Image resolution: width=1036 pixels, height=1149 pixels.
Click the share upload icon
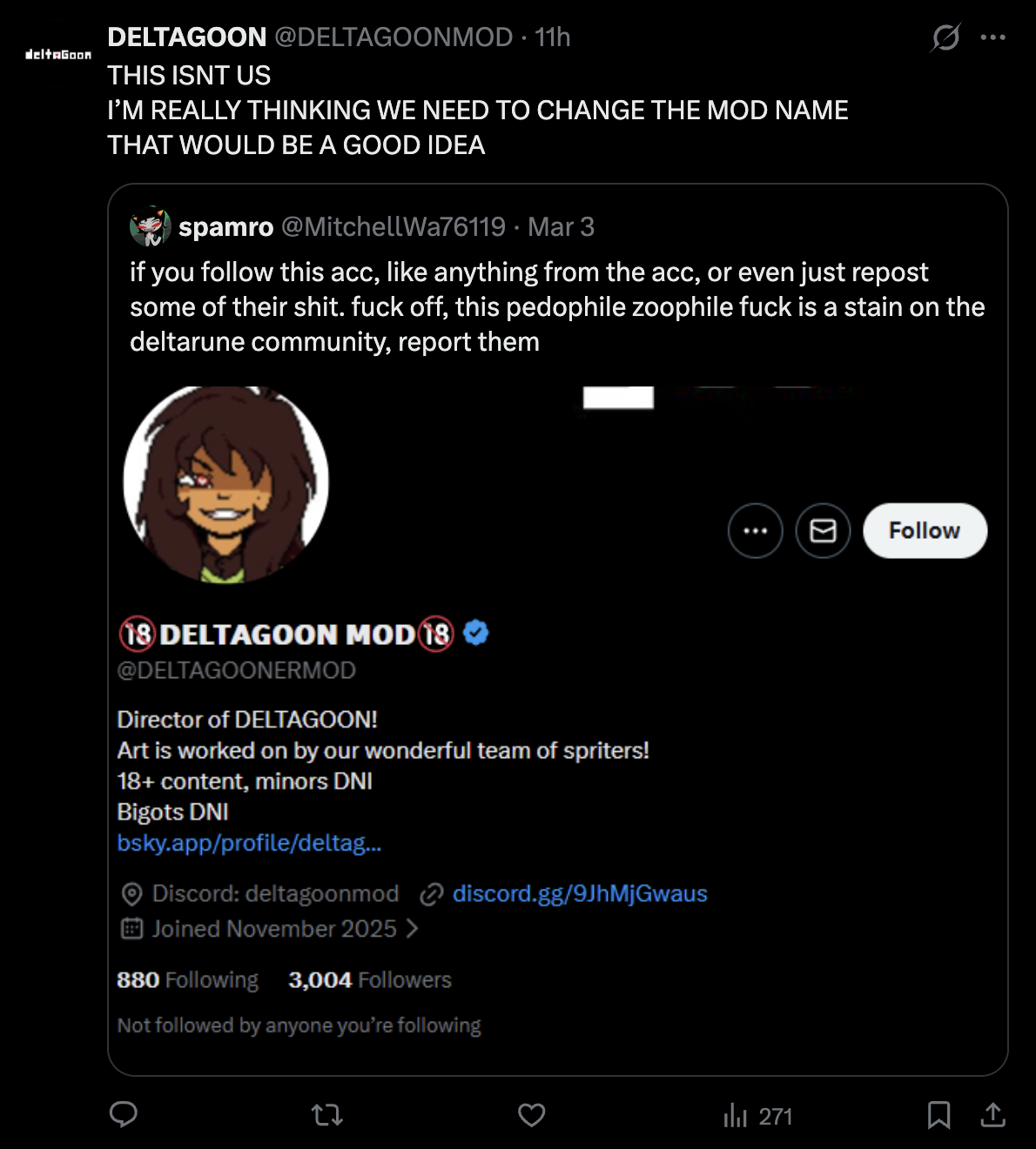[x=992, y=1114]
